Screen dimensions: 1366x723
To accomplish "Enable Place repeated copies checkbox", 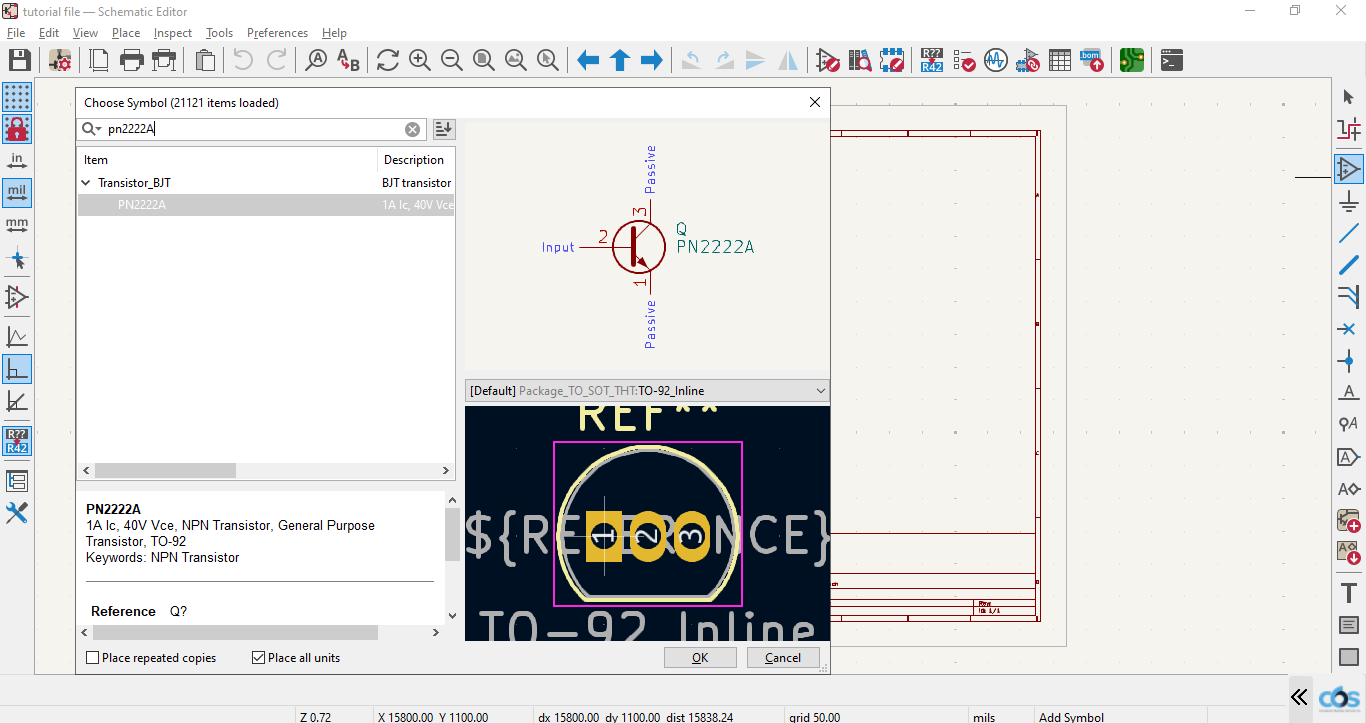I will [93, 658].
